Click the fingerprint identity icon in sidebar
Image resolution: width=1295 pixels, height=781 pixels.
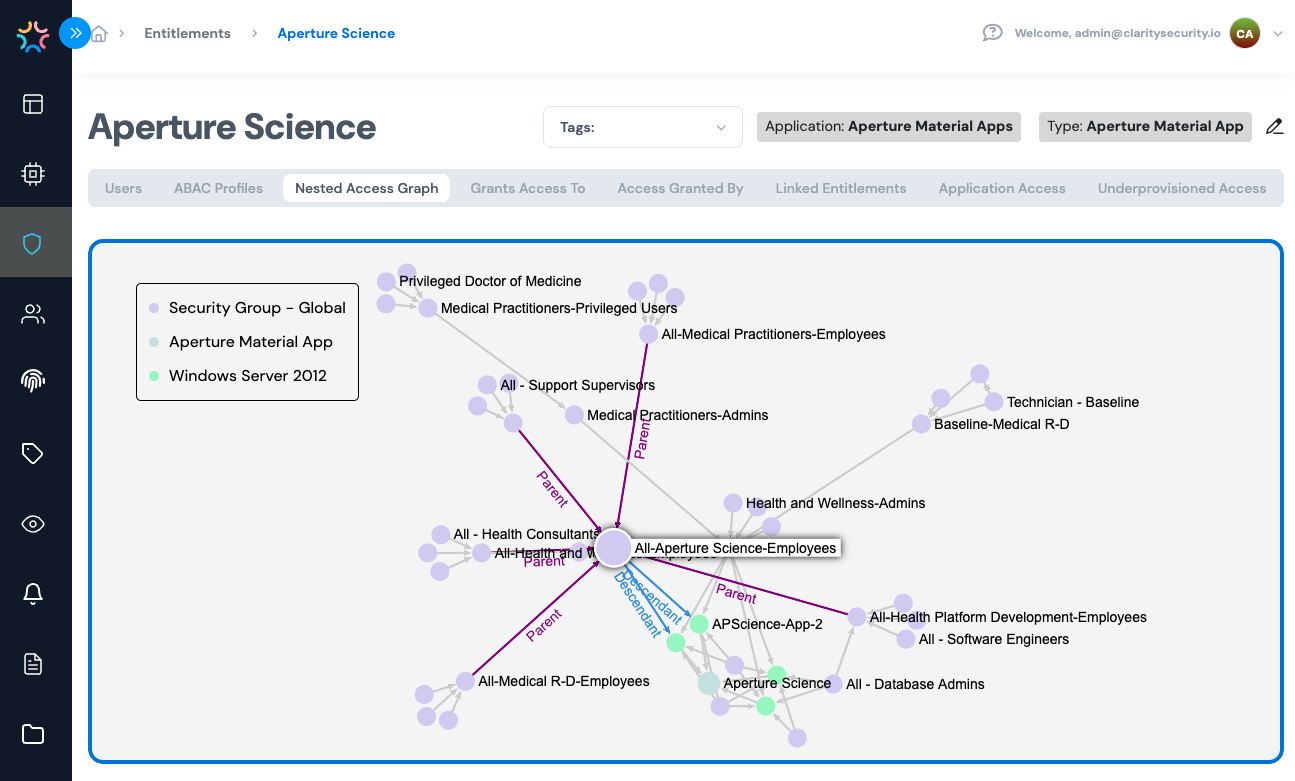point(34,380)
